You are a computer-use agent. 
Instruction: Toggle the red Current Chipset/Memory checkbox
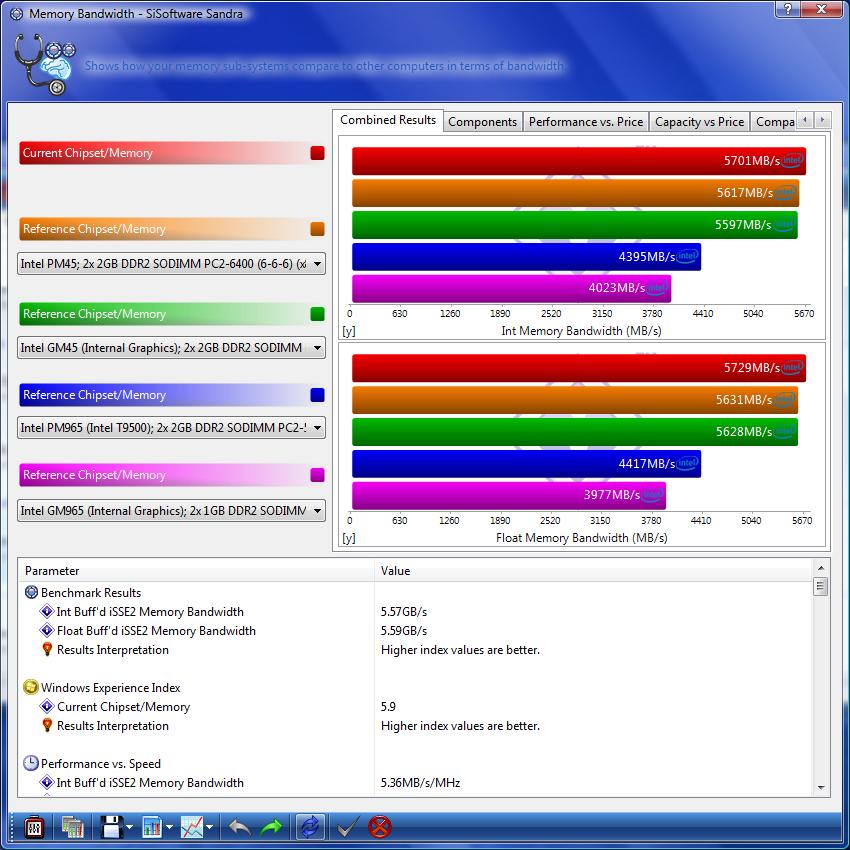click(x=318, y=153)
